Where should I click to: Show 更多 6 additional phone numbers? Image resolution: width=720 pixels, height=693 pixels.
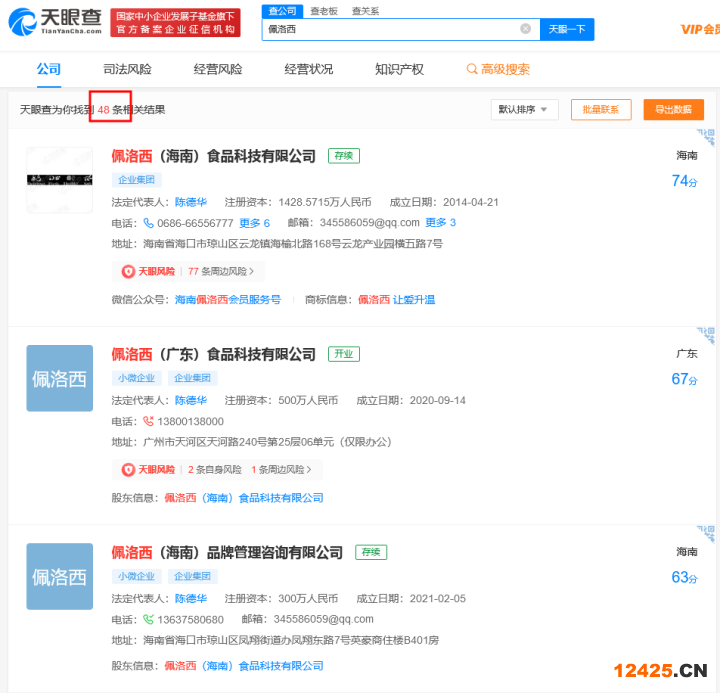coord(254,223)
